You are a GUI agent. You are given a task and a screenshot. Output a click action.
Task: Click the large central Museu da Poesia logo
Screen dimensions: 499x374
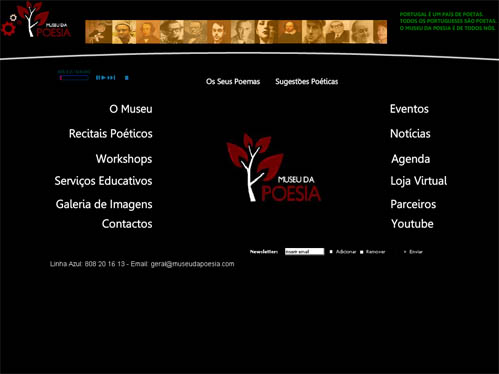tap(274, 168)
